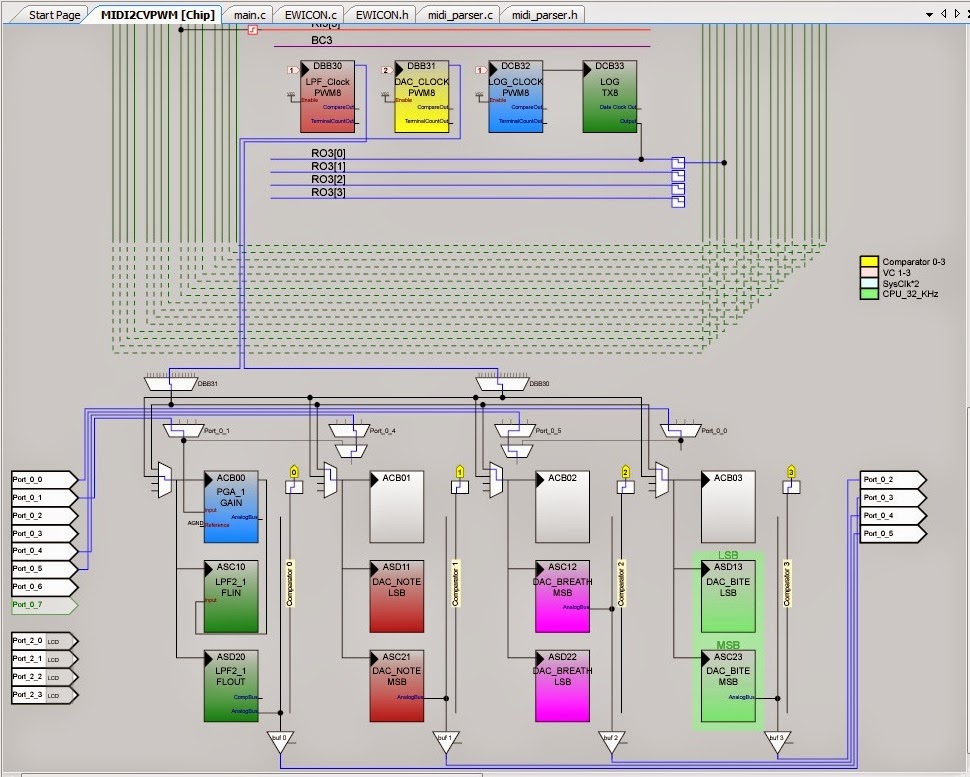The height and width of the screenshot is (777, 970).
Task: Click the Port_0_2 pin on right
Action: (893, 479)
